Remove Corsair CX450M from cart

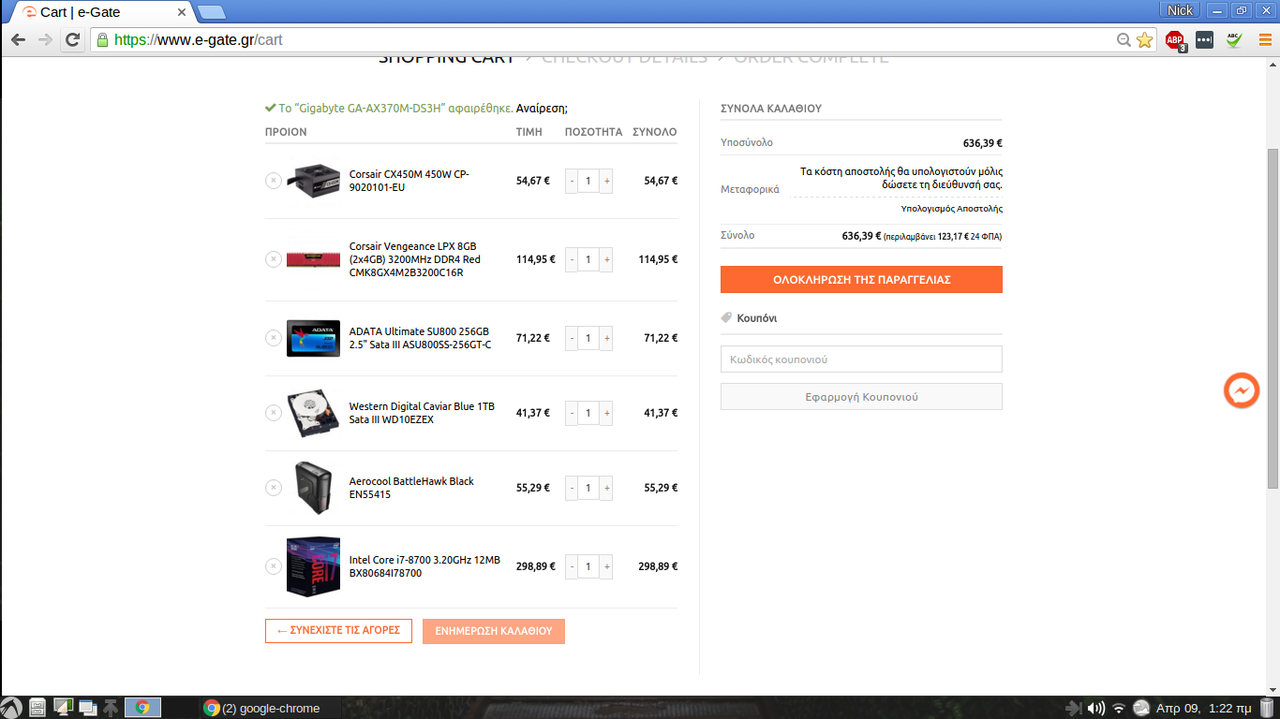pos(273,181)
